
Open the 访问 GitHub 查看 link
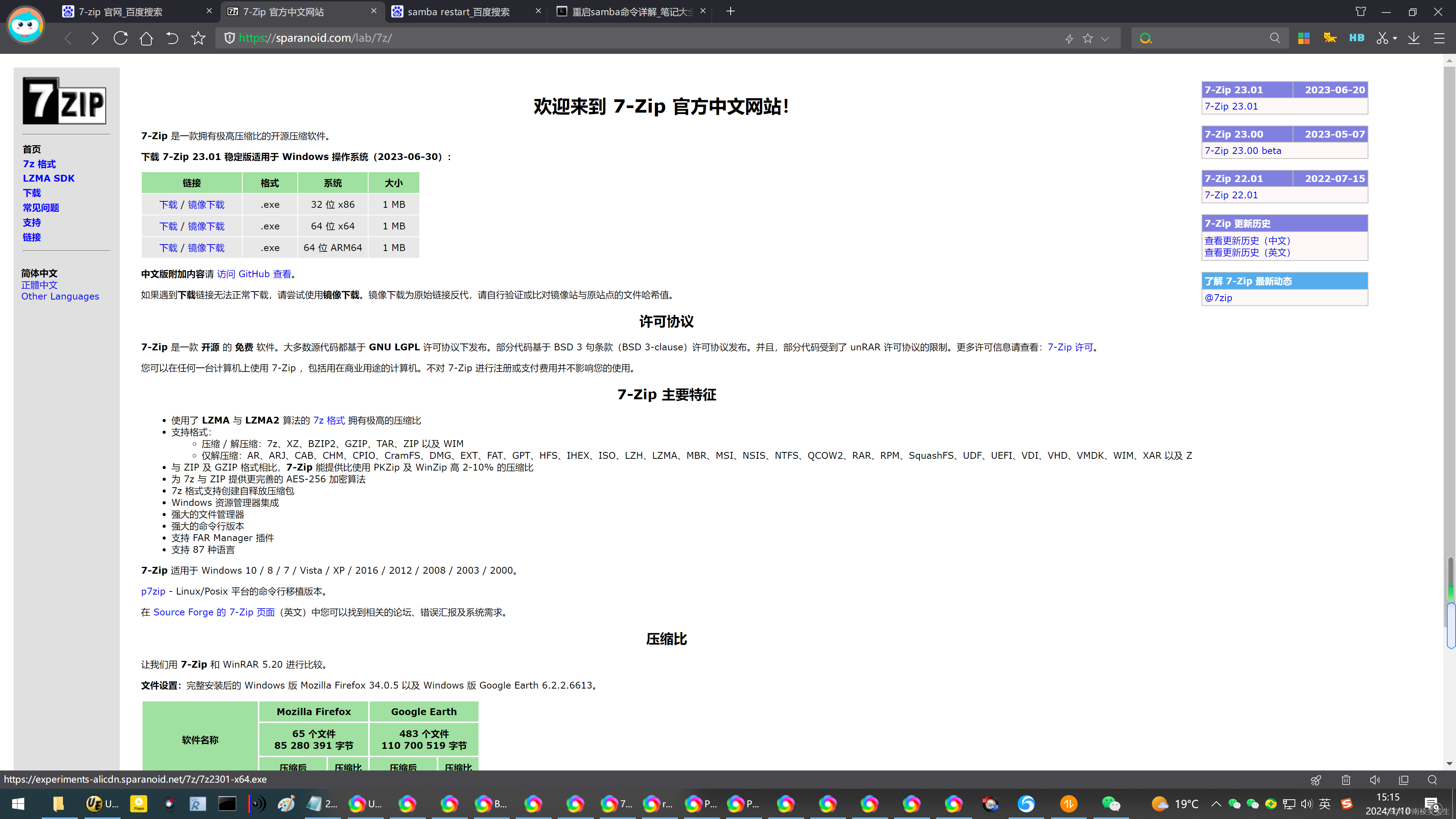click(254, 274)
